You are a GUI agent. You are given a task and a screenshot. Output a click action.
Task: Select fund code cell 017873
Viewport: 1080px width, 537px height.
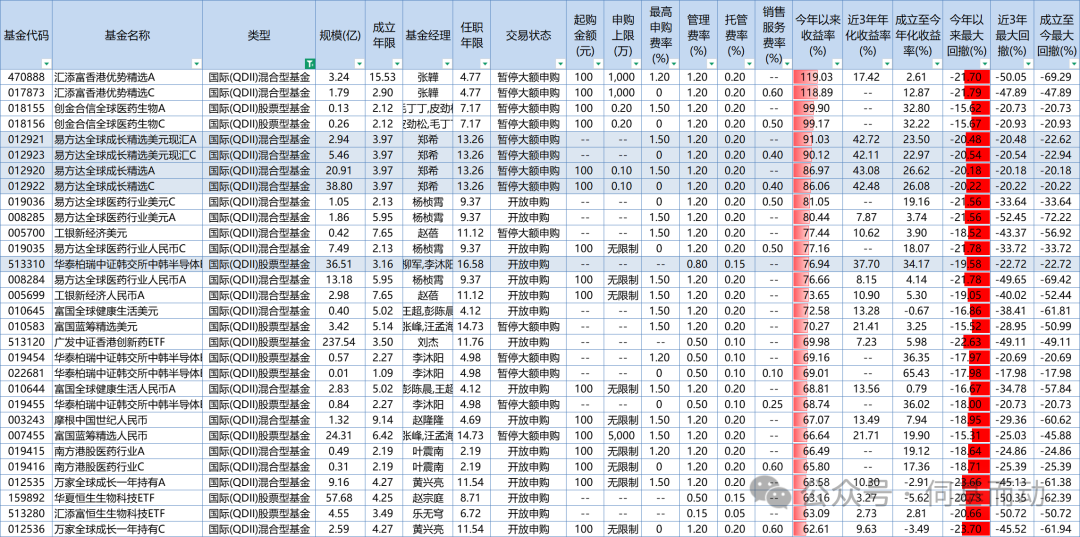pyautogui.click(x=26, y=92)
